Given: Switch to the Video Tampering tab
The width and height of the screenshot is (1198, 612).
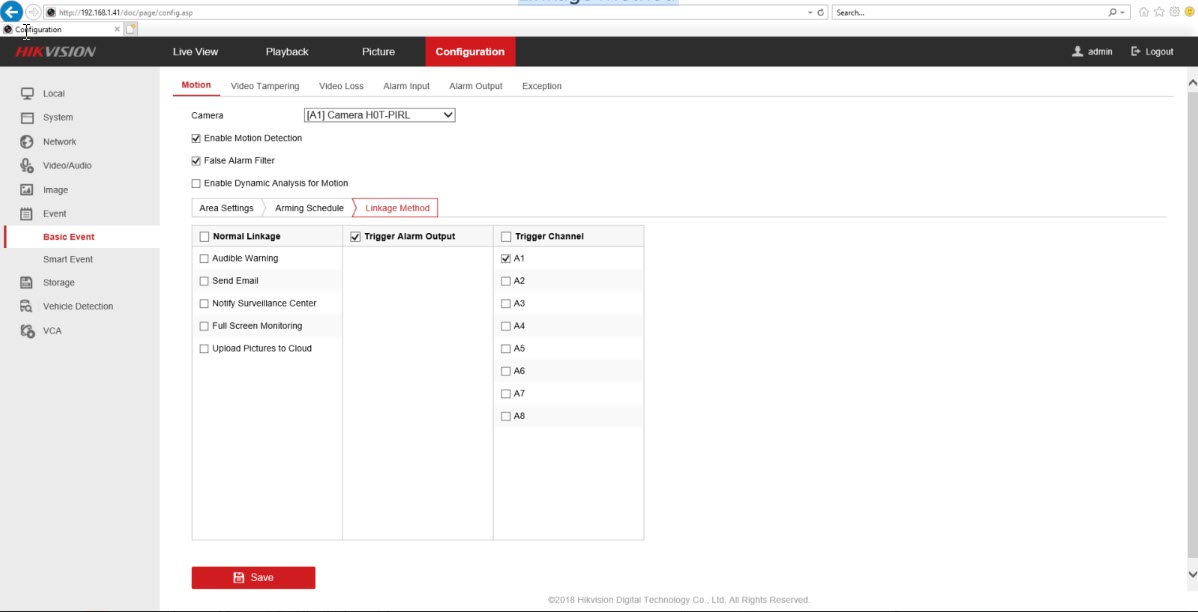Looking at the screenshot, I should coord(264,86).
